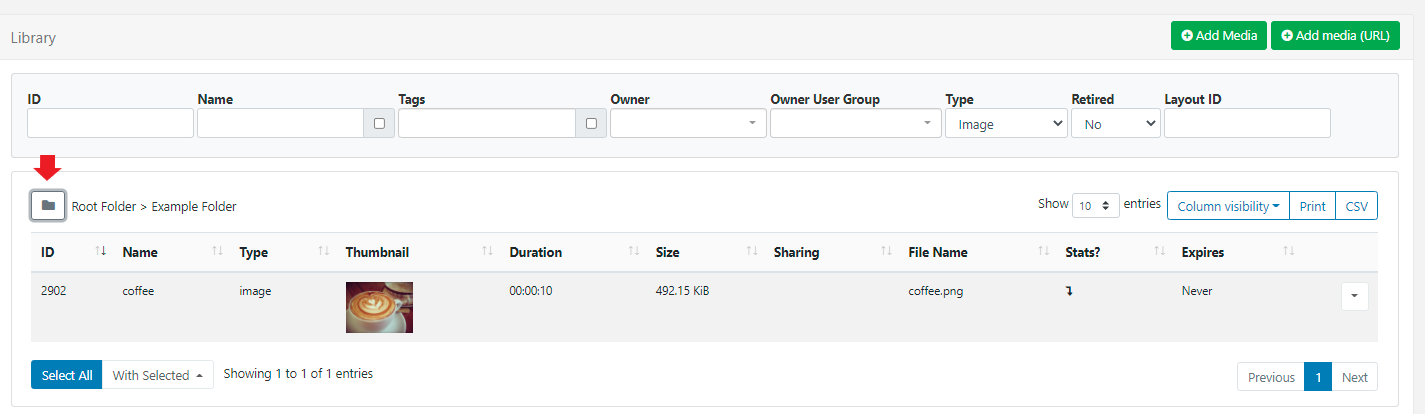Click the Type column sort icon
Viewport: 1425px width, 414px height.
(x=323, y=252)
